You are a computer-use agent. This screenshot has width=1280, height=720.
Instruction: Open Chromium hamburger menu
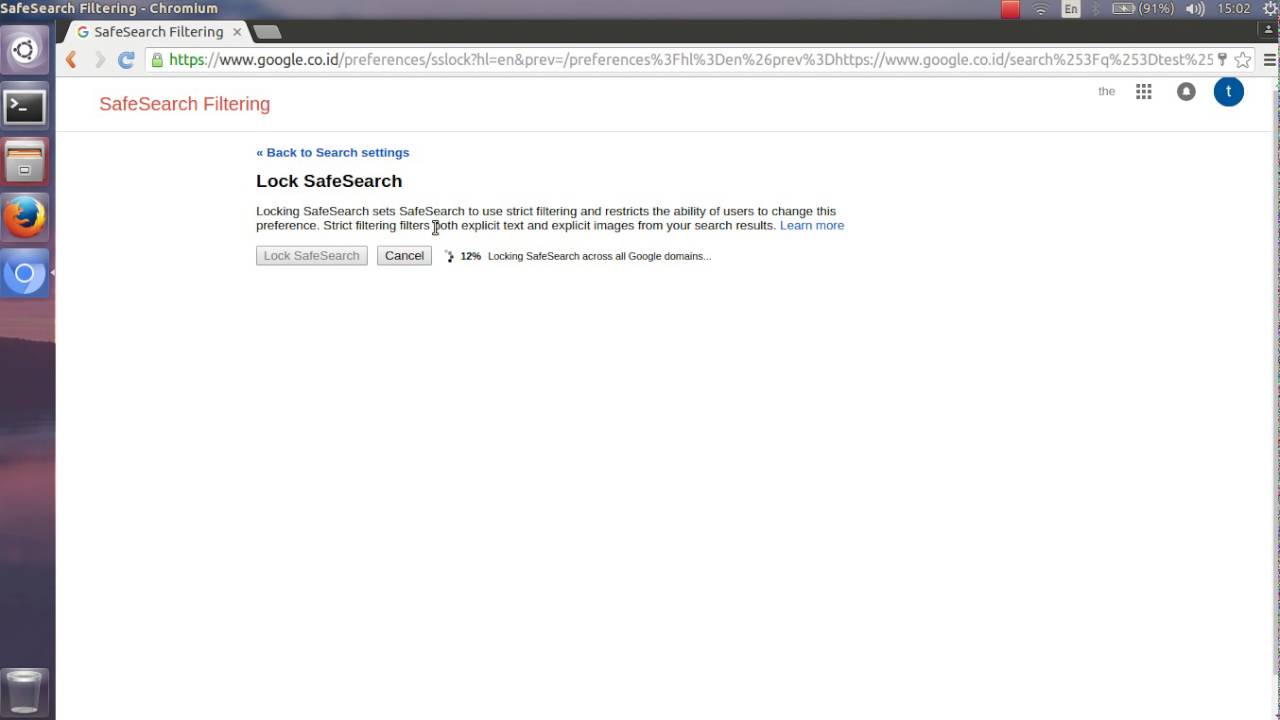click(1270, 60)
